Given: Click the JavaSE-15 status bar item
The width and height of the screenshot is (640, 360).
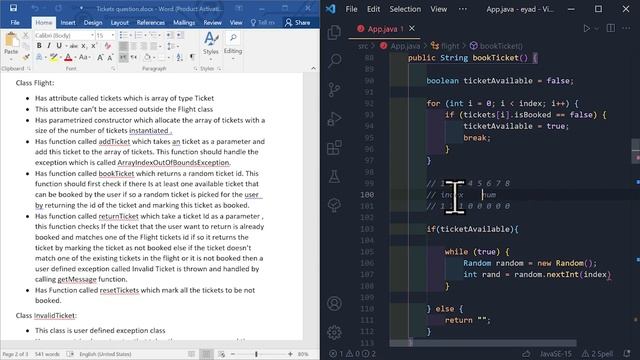Looking at the screenshot, I should click(556, 354).
